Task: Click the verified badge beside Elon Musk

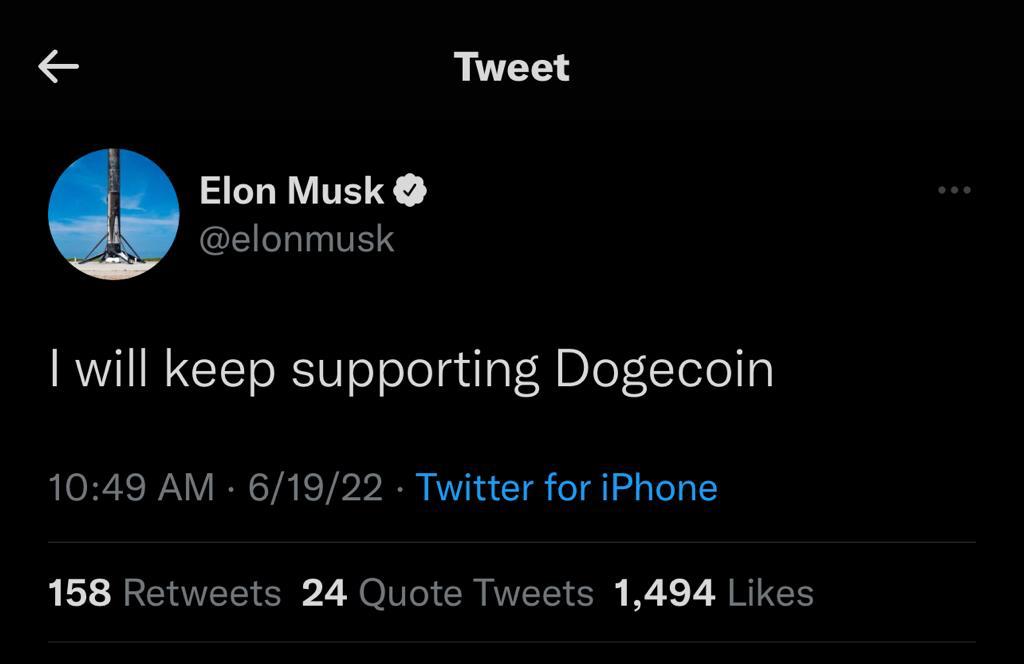Action: (x=410, y=190)
